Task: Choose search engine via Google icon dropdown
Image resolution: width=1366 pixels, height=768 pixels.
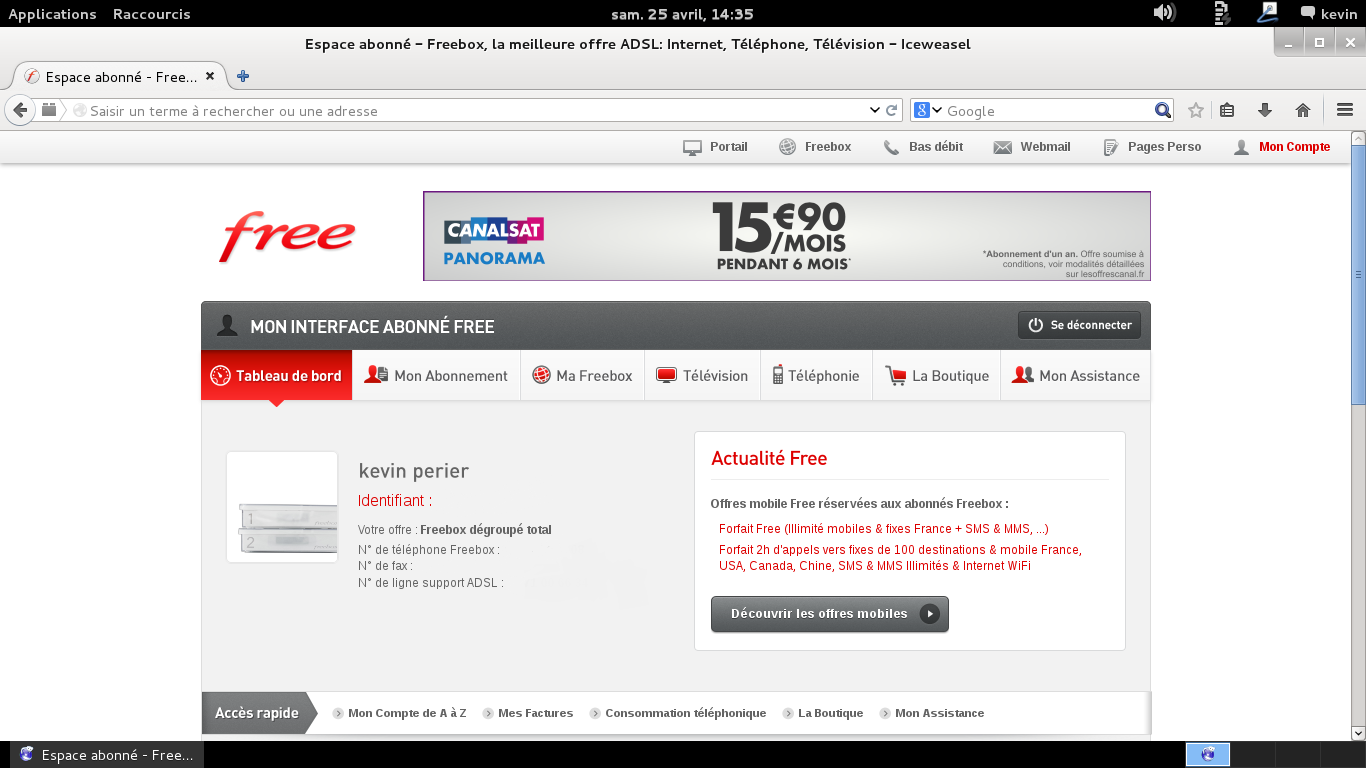Action: point(929,110)
